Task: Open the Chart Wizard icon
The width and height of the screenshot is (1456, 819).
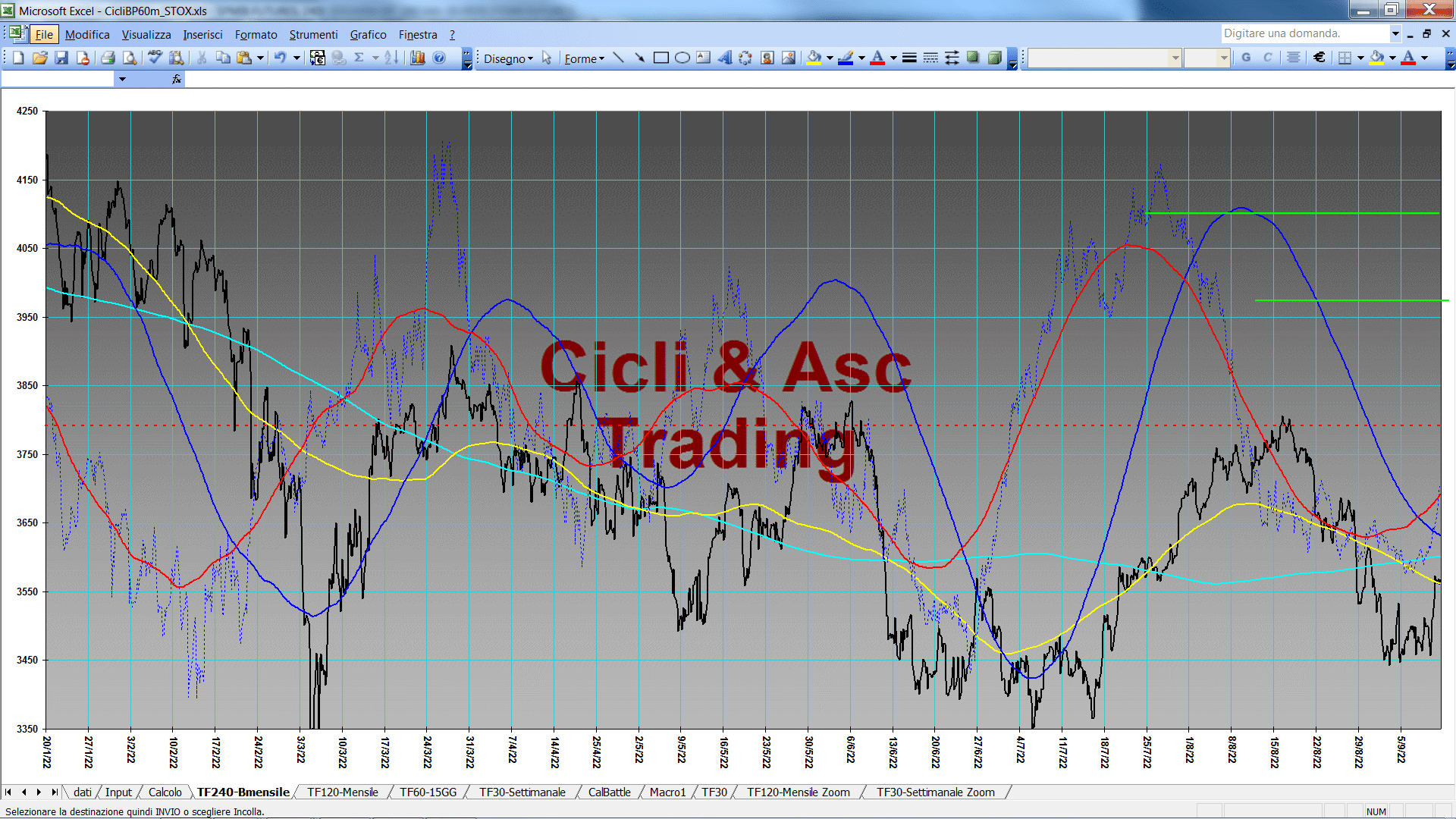Action: 417,58
